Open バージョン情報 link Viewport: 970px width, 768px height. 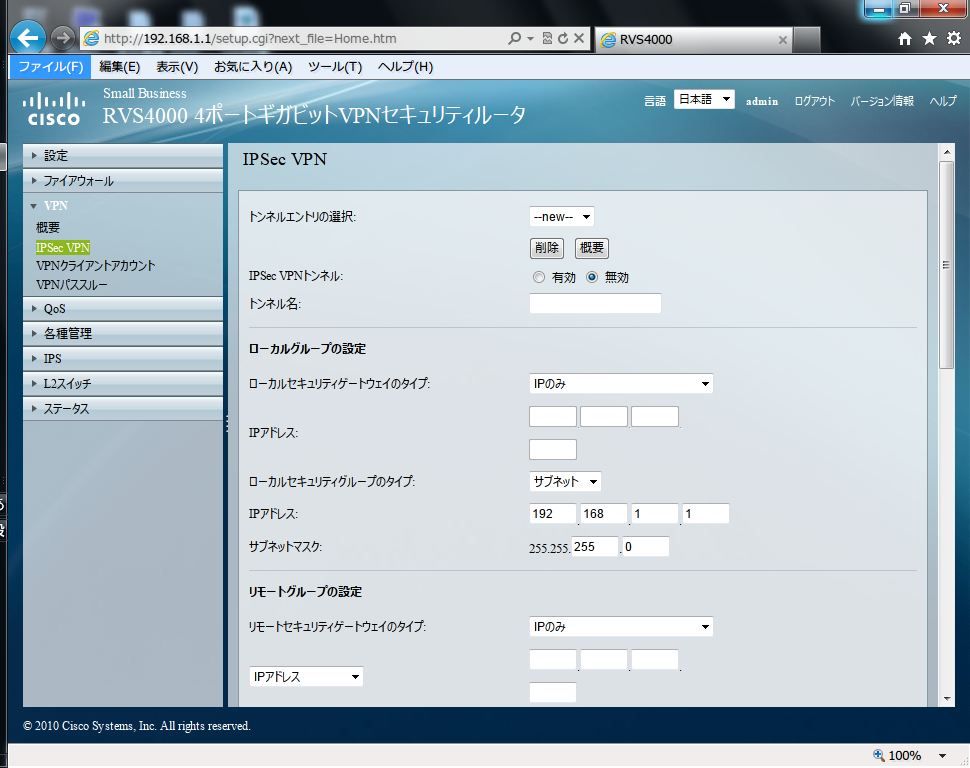(882, 101)
